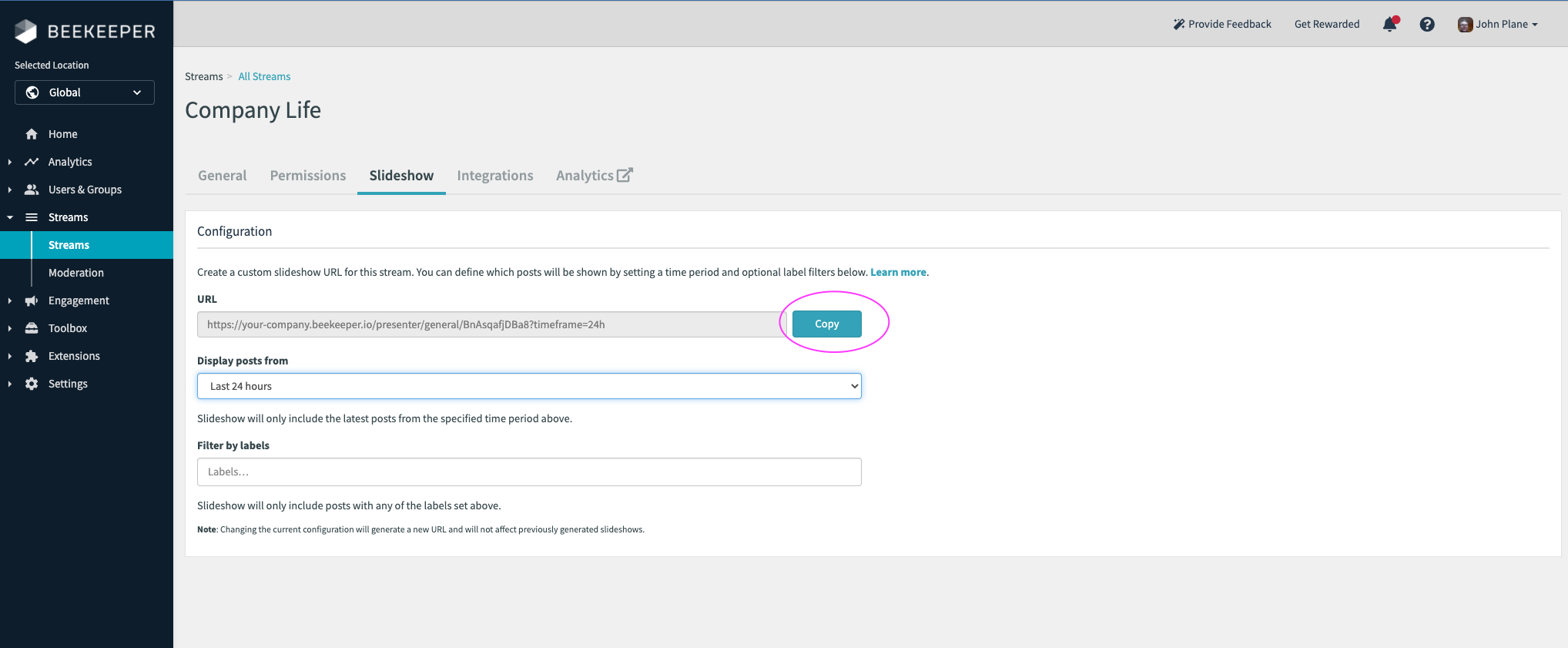The width and height of the screenshot is (1568, 648).
Task: Open the Display posts from dropdown
Action: pyautogui.click(x=529, y=386)
